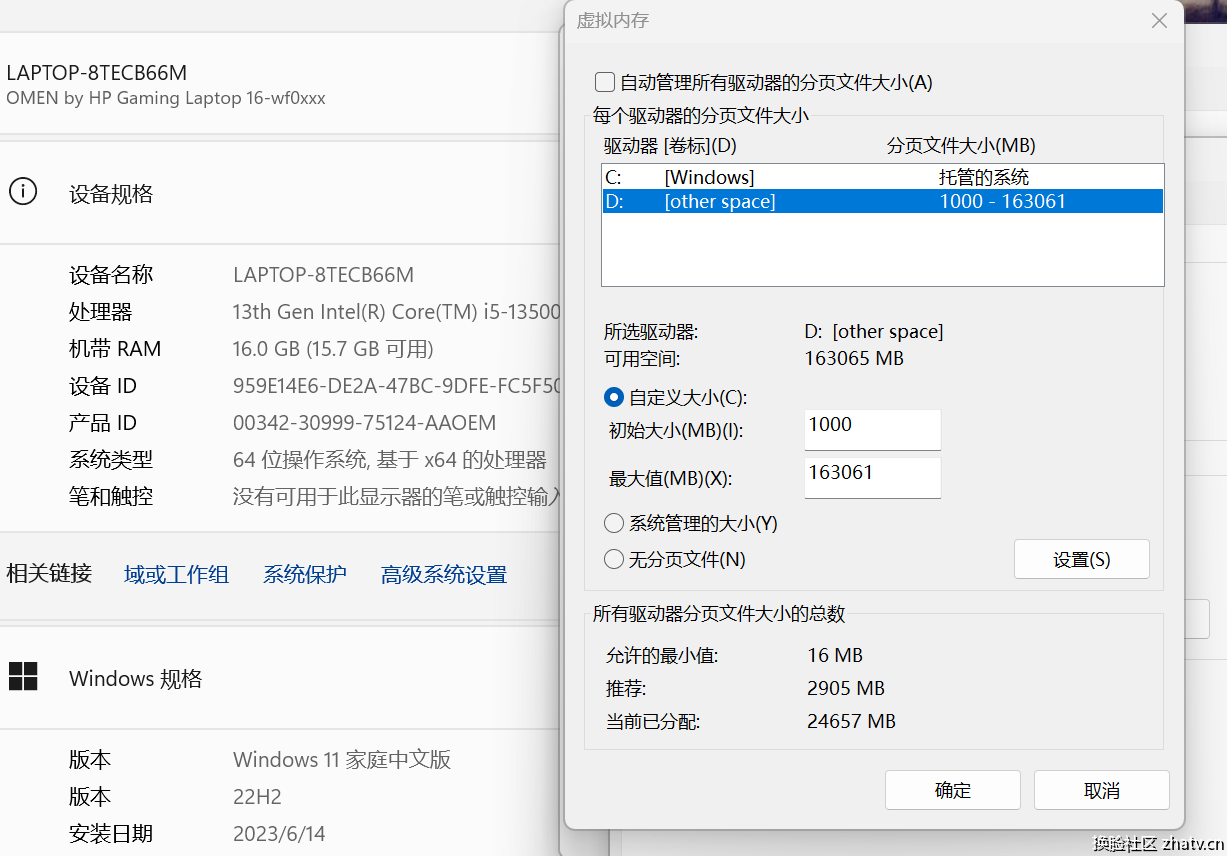Click the Windows 11 家庭中文版 edition value
The height and width of the screenshot is (856, 1227).
(x=342, y=760)
